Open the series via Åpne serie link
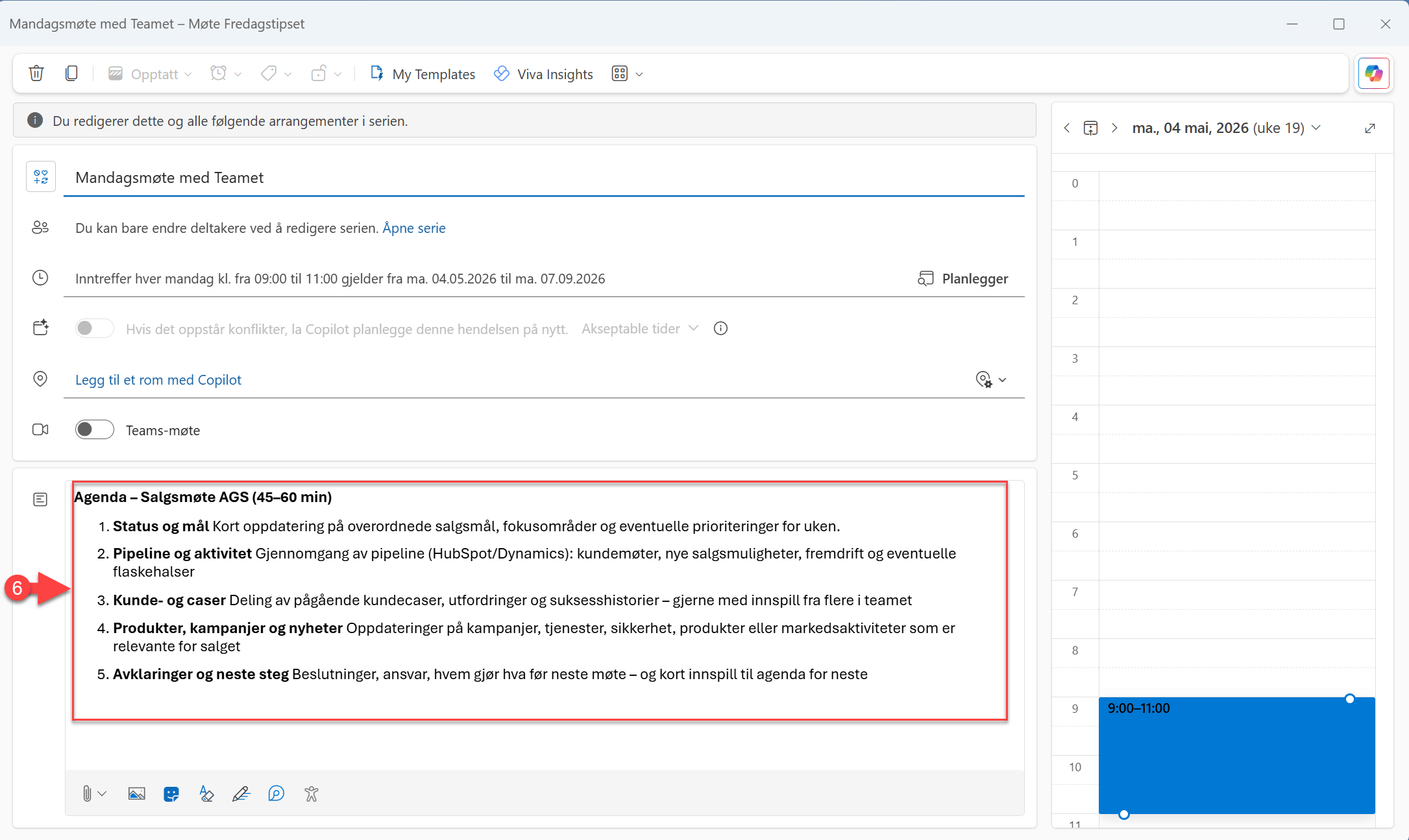 coord(413,228)
